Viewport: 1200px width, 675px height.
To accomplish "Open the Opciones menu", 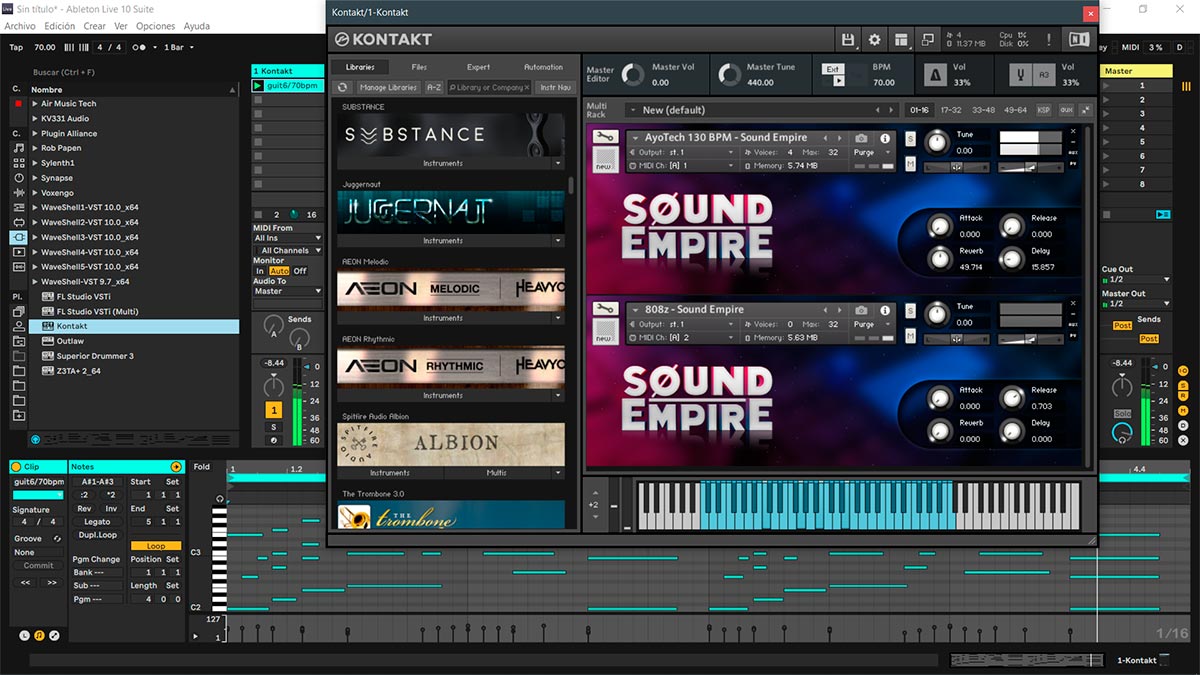I will (155, 26).
